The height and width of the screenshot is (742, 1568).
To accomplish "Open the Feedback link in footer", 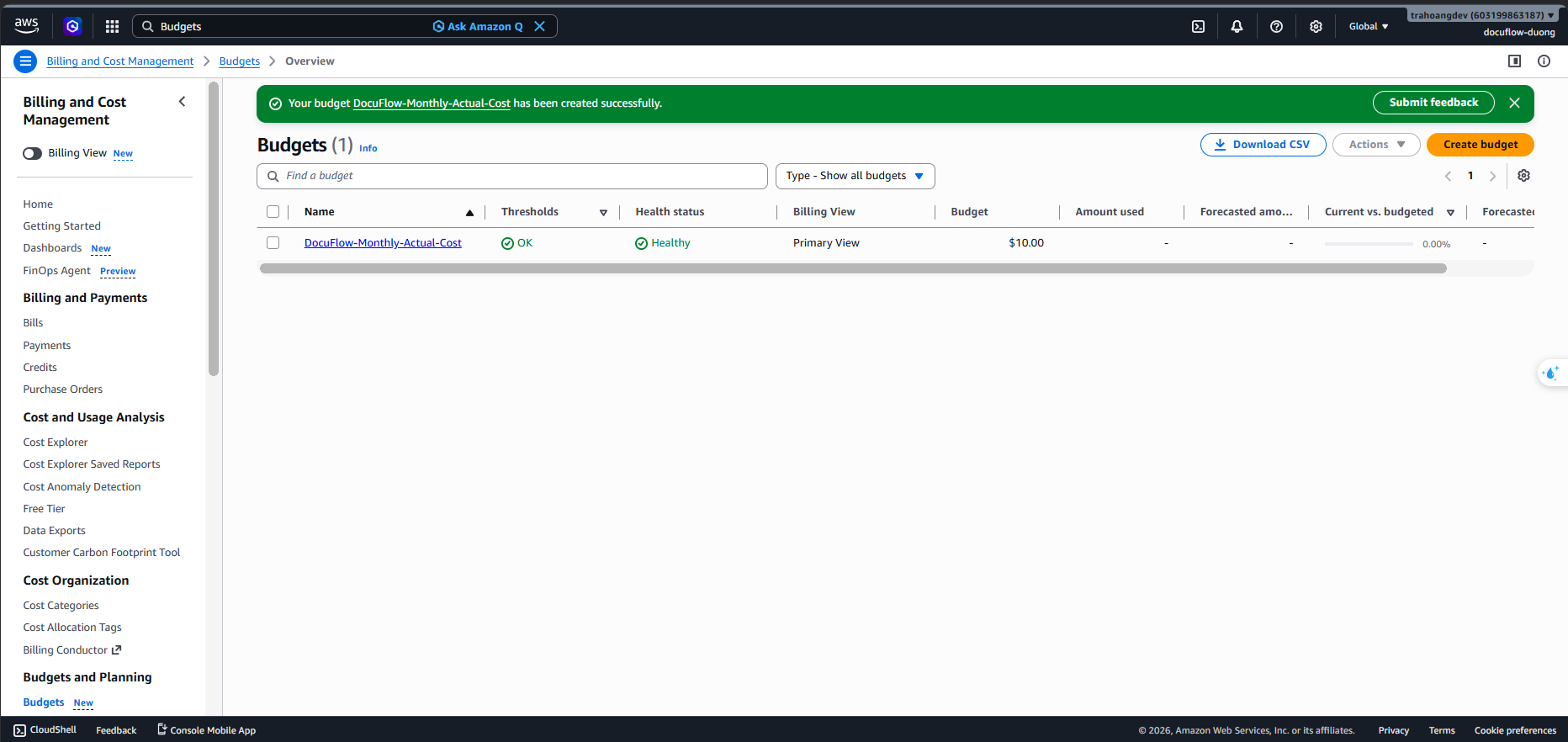I will (x=116, y=730).
